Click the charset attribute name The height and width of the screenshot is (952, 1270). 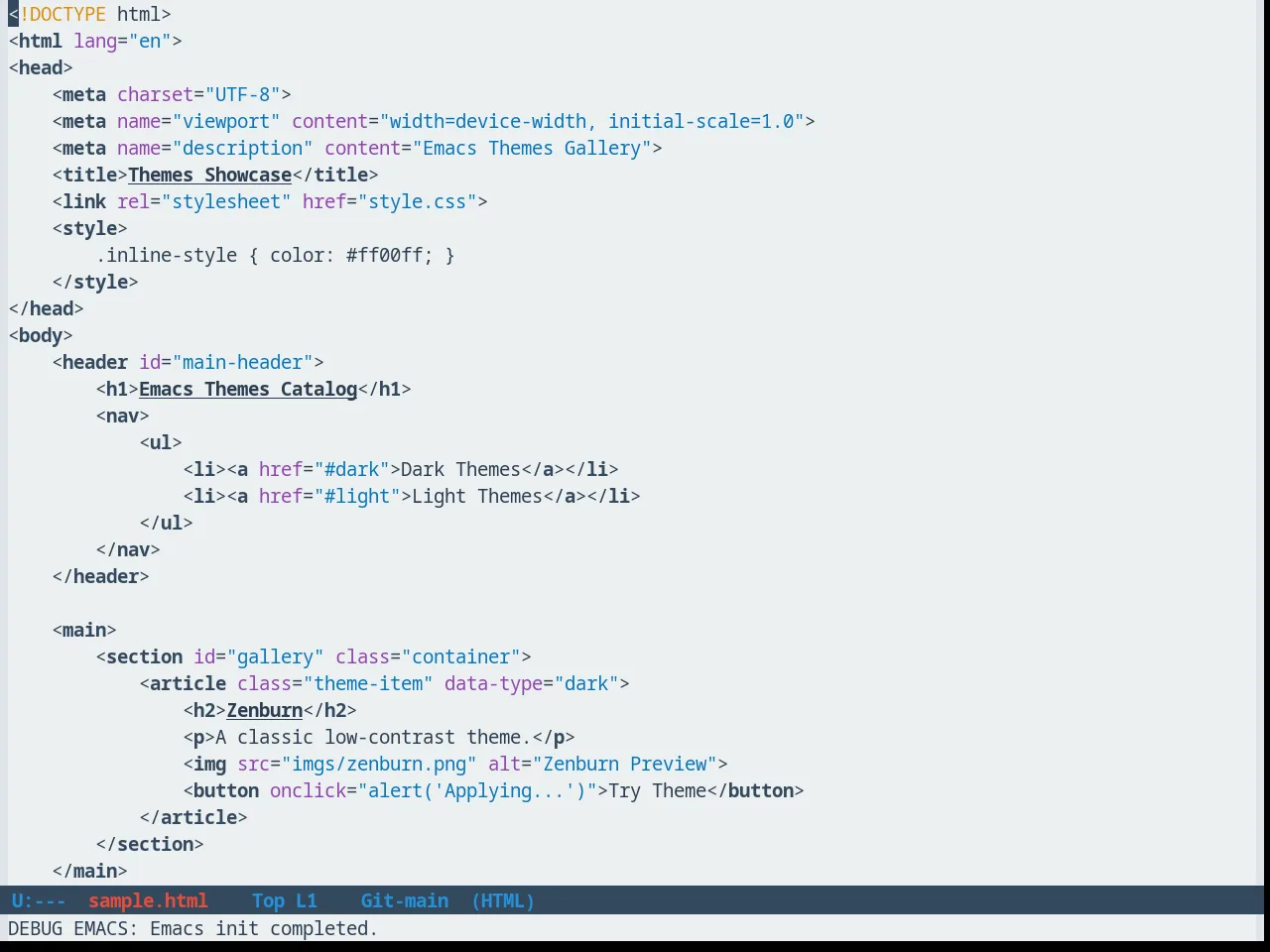156,94
